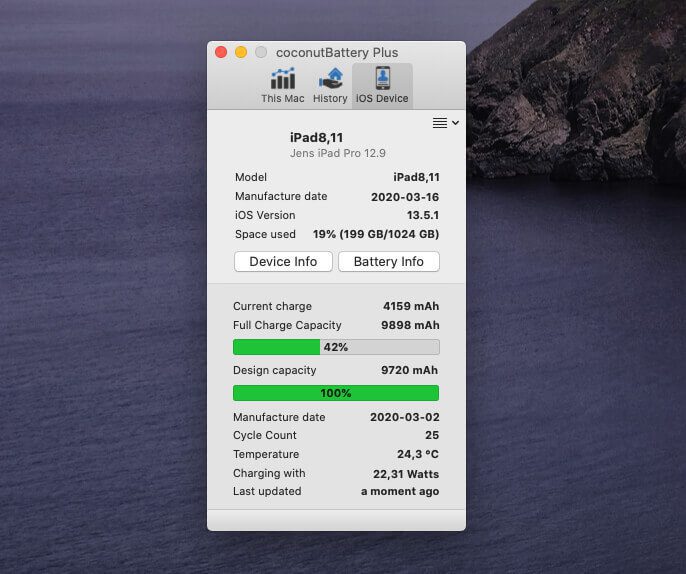The width and height of the screenshot is (686, 574).
Task: Click the 9720 mAh design capacity value
Action: click(410, 370)
